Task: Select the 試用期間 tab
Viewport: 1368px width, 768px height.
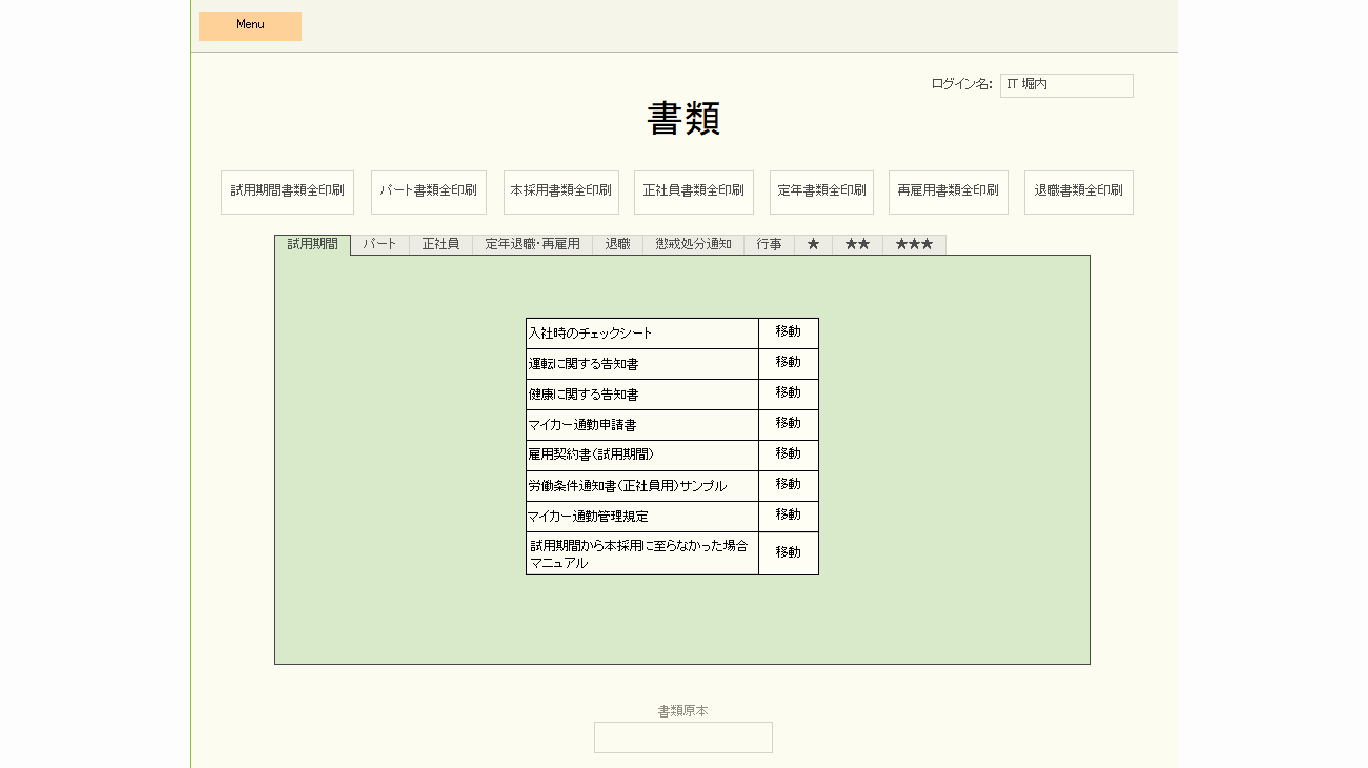Action: 313,245
